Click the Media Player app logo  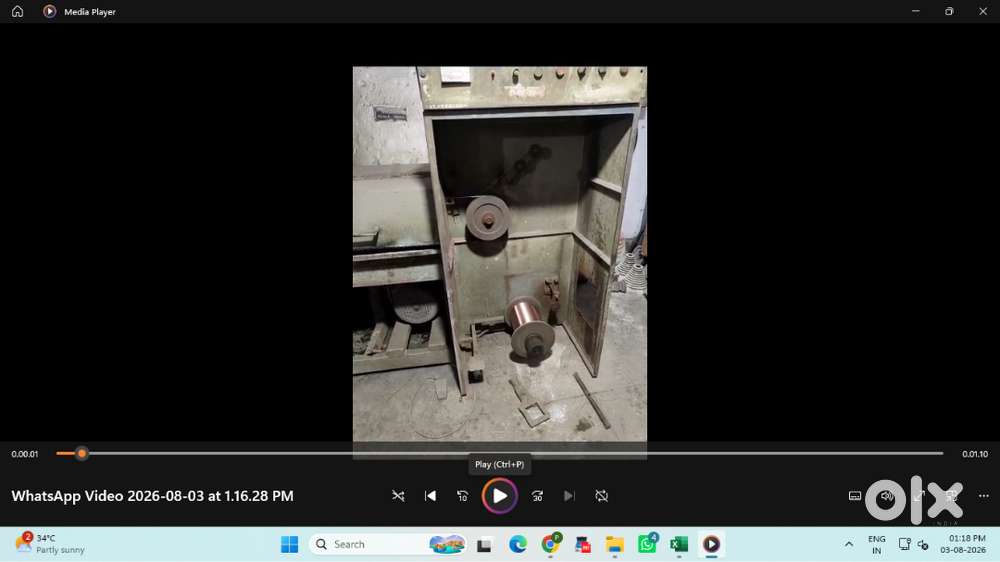[x=49, y=11]
